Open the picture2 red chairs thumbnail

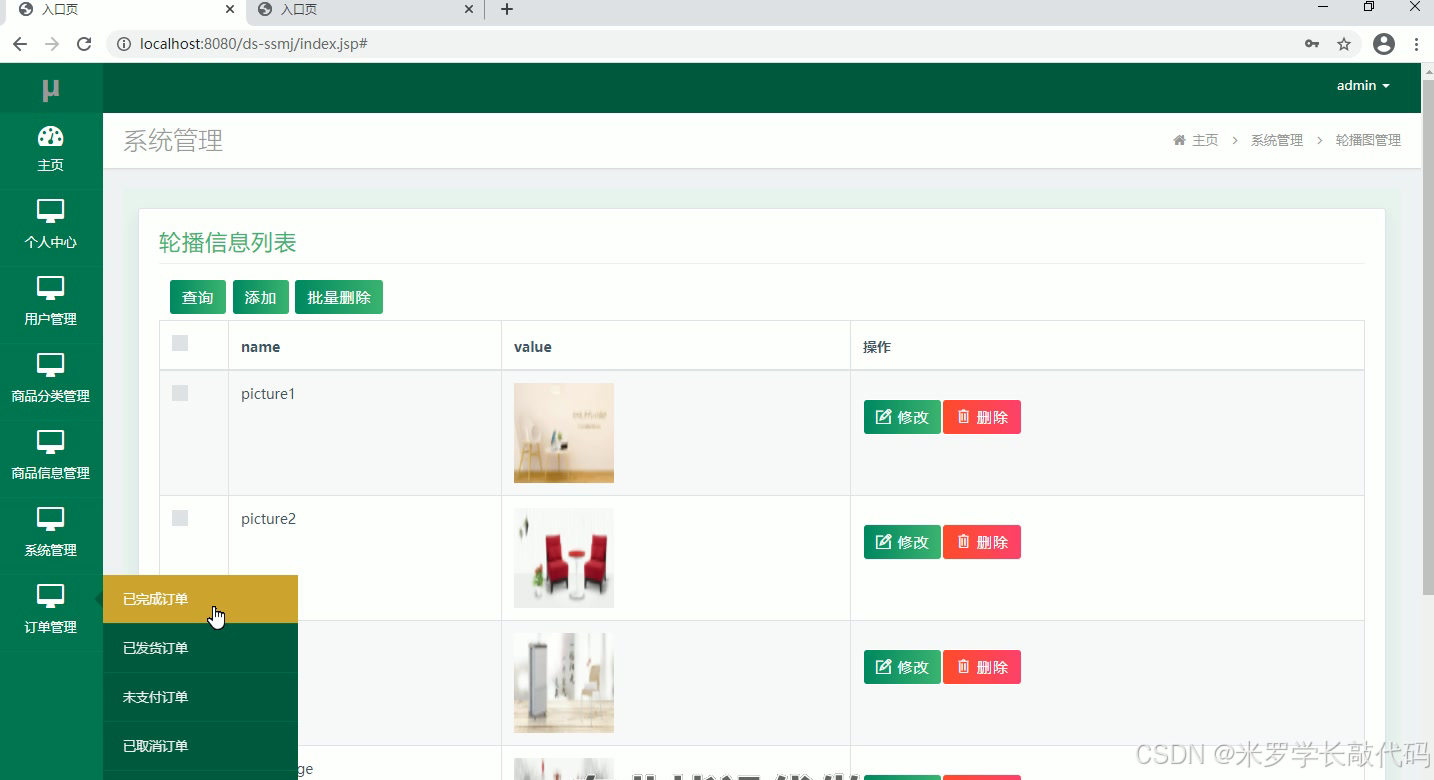(x=564, y=558)
